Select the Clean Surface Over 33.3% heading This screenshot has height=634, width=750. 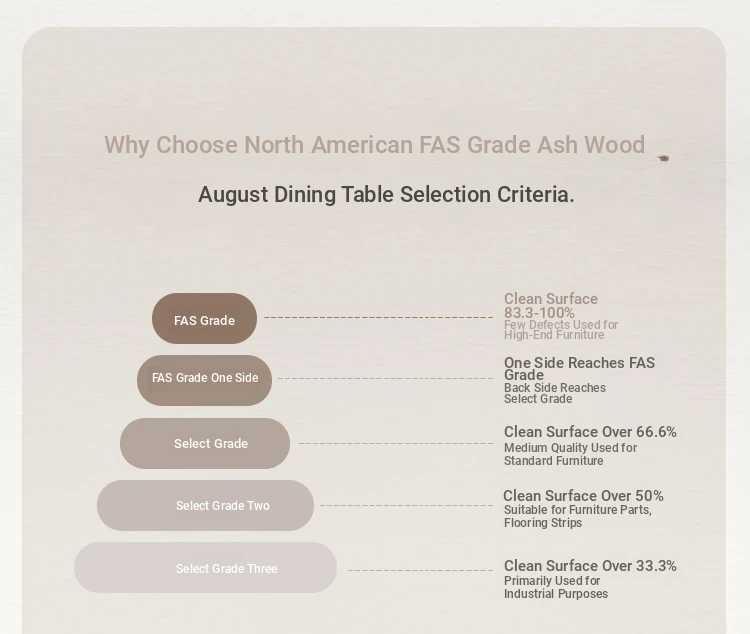click(590, 566)
